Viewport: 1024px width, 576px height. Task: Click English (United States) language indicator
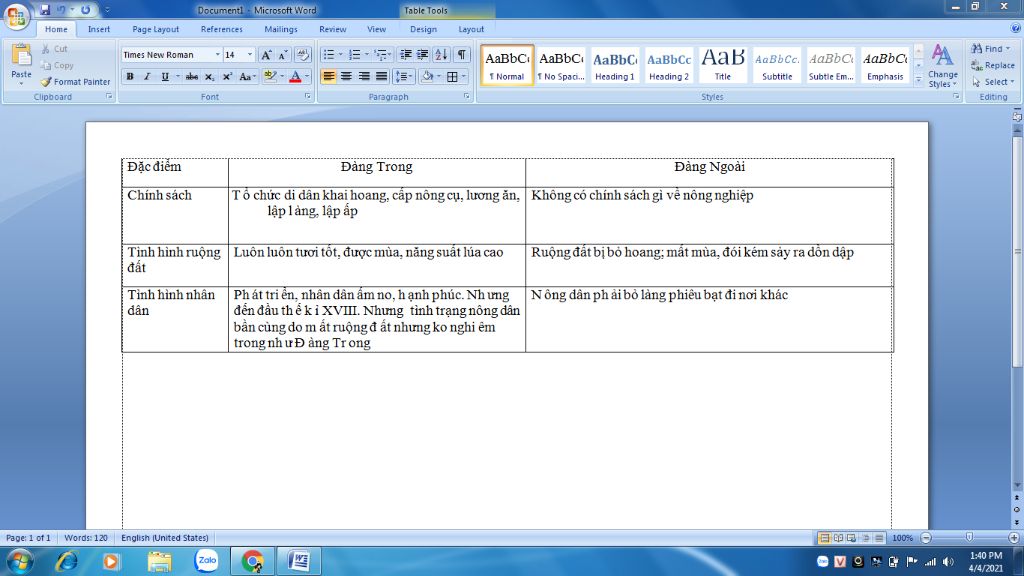165,538
